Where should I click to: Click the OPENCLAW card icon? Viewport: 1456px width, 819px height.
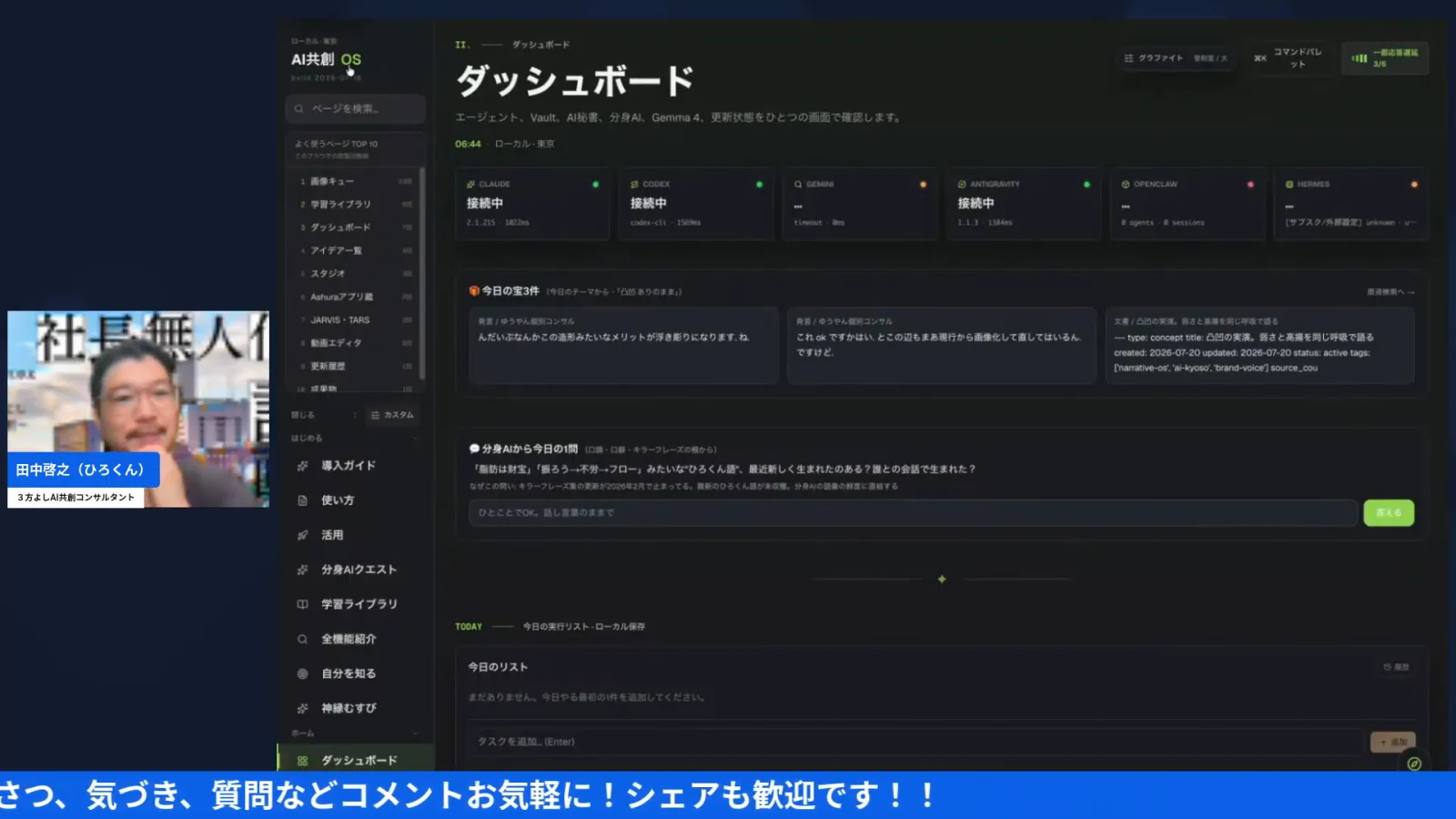(x=1126, y=184)
